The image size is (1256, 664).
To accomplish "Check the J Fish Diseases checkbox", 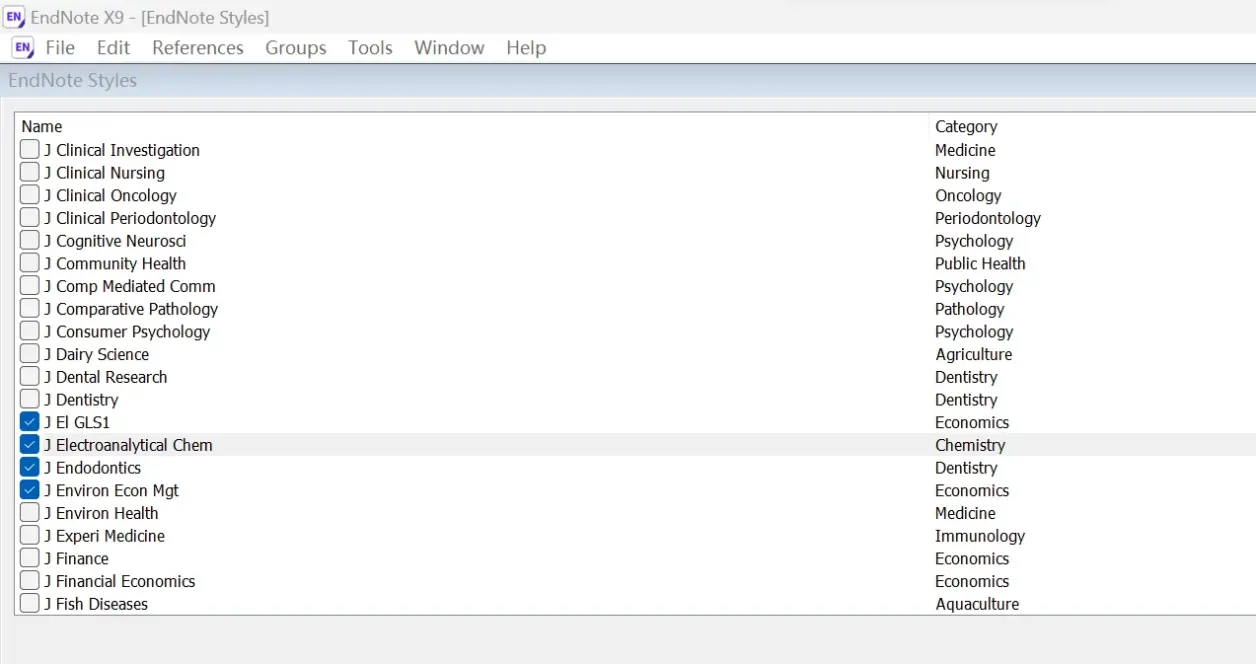I will point(30,603).
